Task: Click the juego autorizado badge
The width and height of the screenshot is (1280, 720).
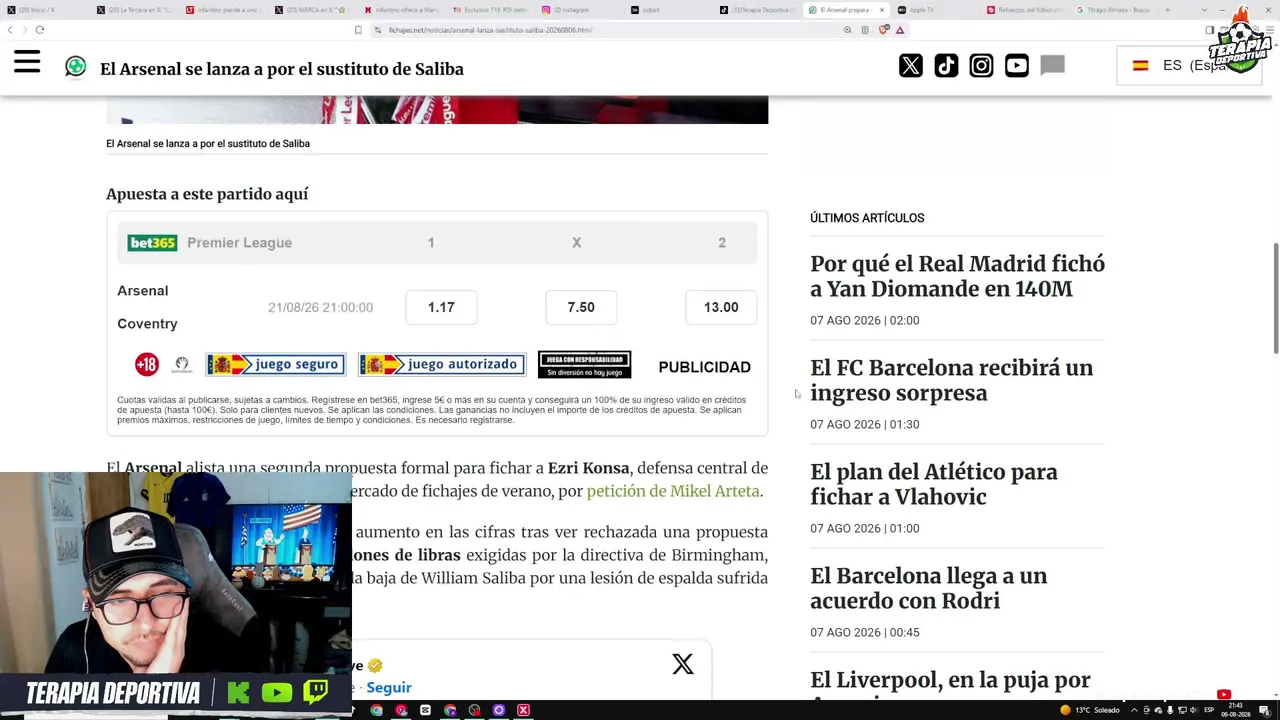Action: click(442, 365)
